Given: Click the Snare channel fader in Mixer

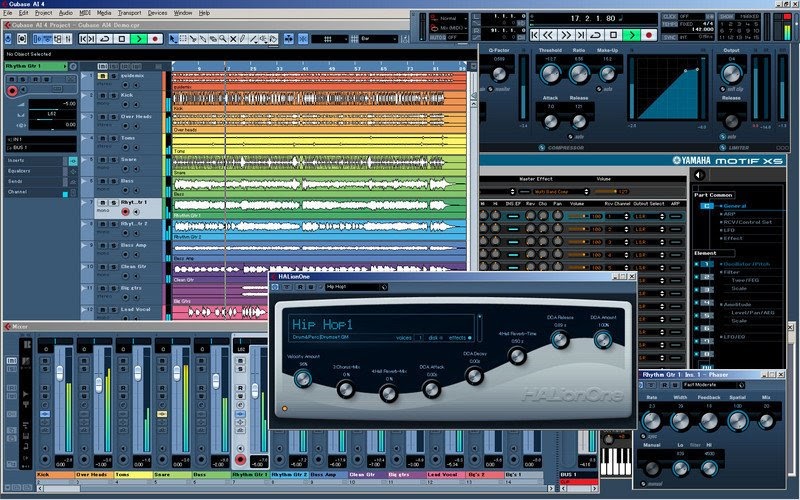Looking at the screenshot, I should pos(177,373).
